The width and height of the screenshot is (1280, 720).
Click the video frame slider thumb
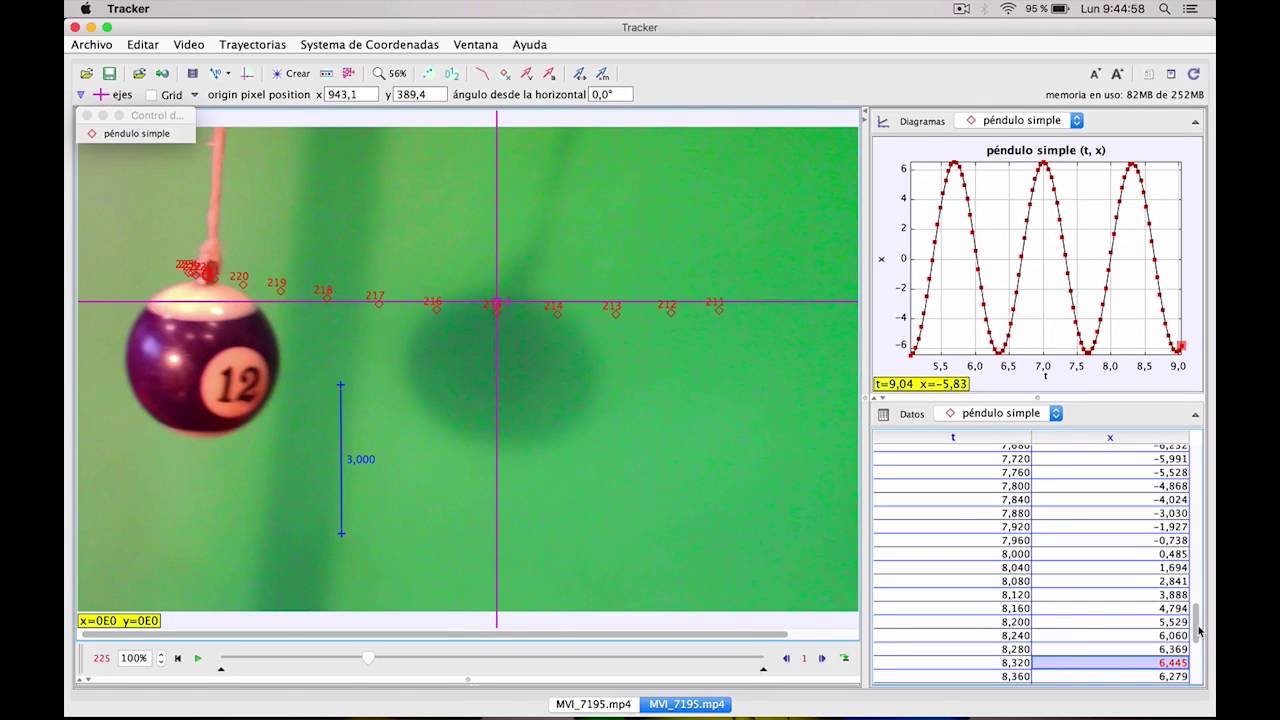pyautogui.click(x=368, y=657)
